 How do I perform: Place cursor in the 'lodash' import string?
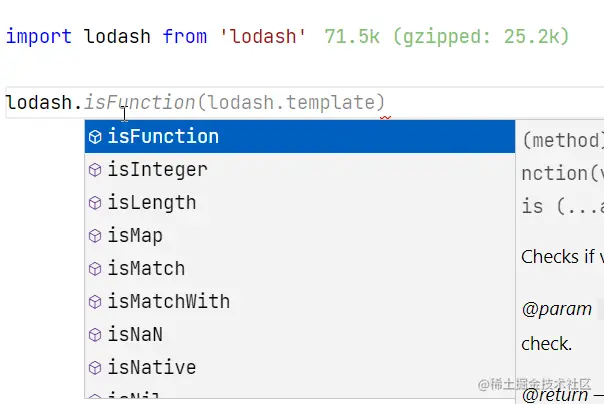click(x=263, y=37)
